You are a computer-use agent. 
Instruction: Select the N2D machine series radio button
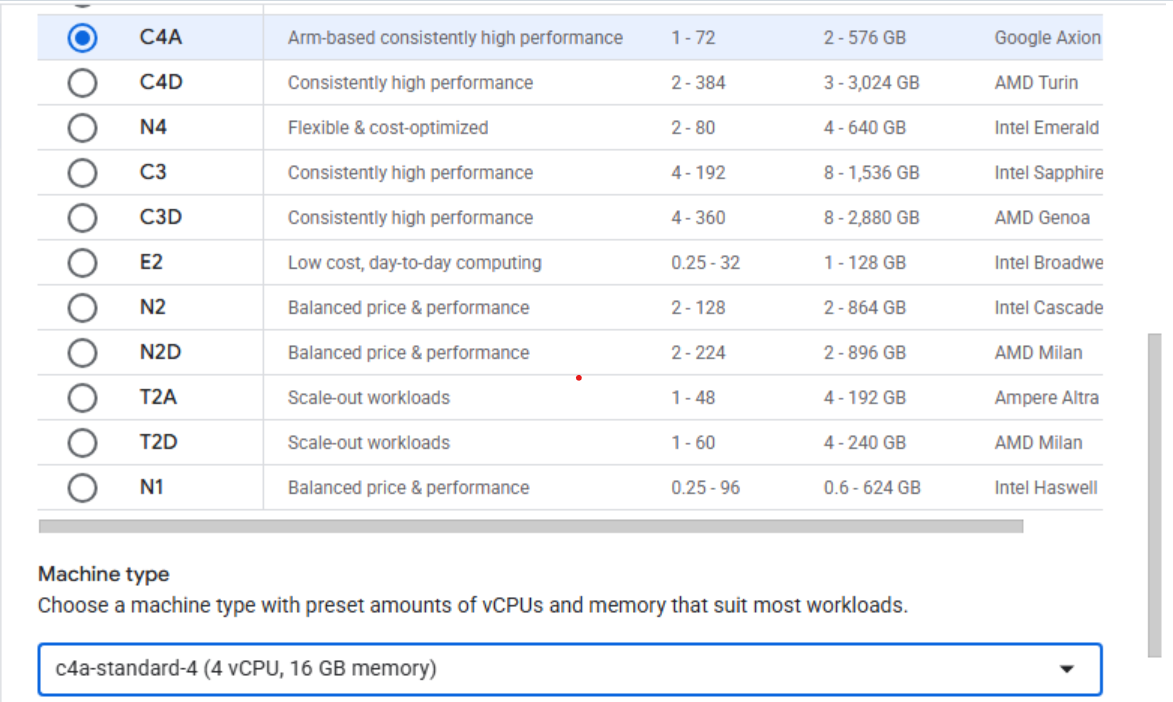[82, 352]
